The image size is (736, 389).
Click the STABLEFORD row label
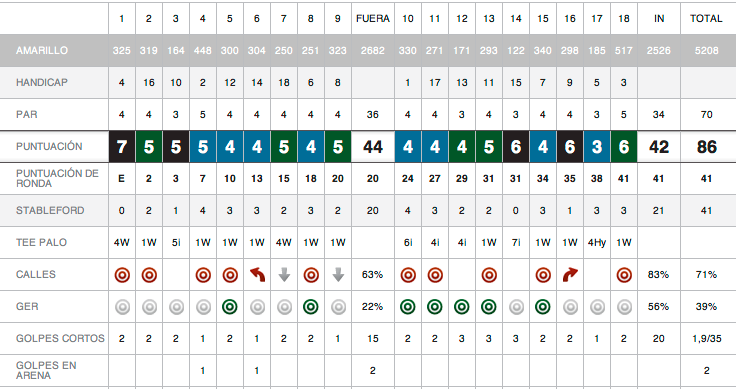(x=50, y=210)
